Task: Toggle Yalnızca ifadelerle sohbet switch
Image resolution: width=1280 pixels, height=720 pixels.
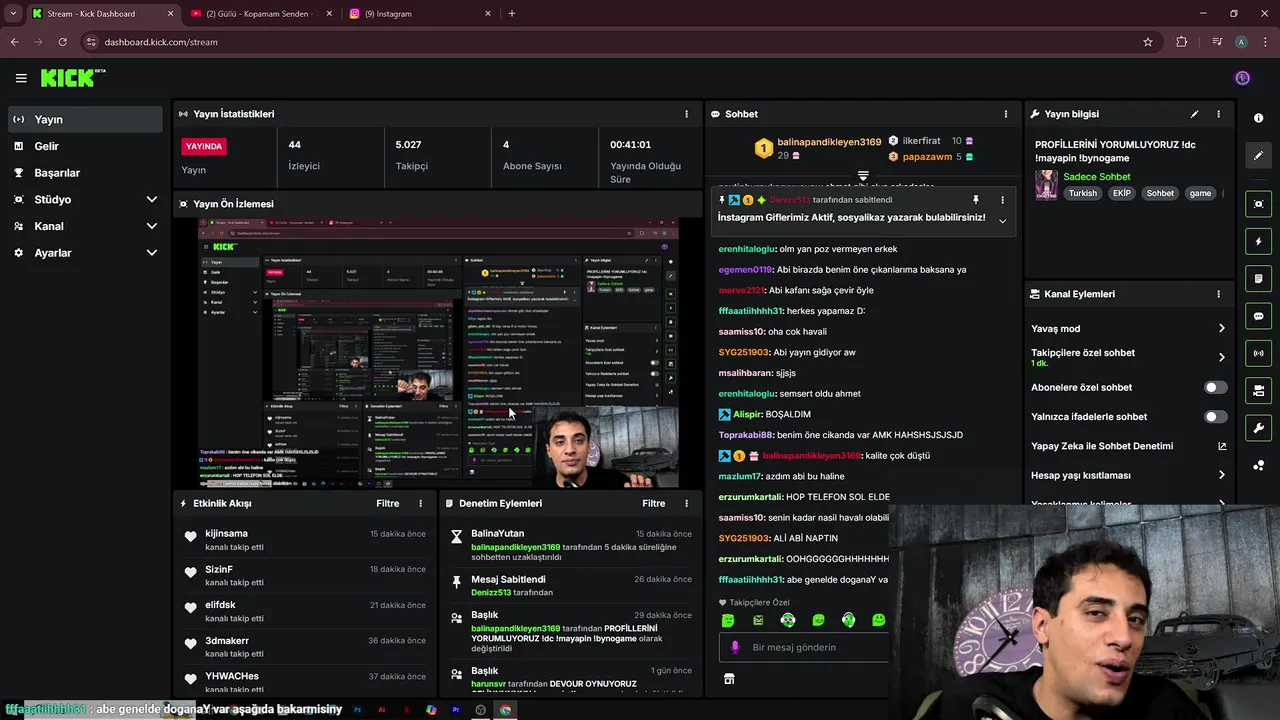Action: (1215, 417)
